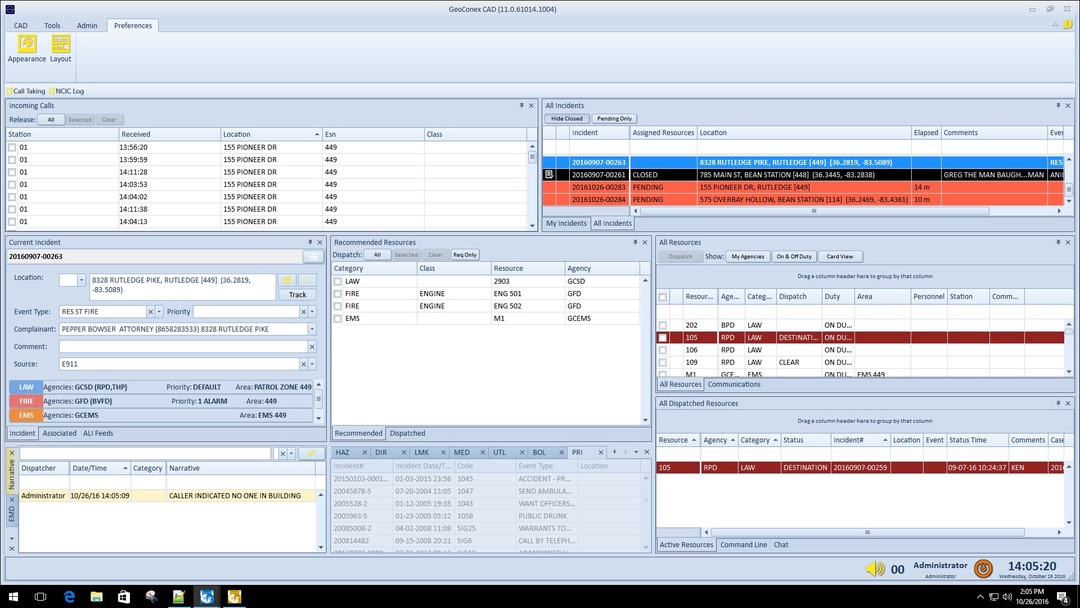Click the Req Only button

[465, 255]
